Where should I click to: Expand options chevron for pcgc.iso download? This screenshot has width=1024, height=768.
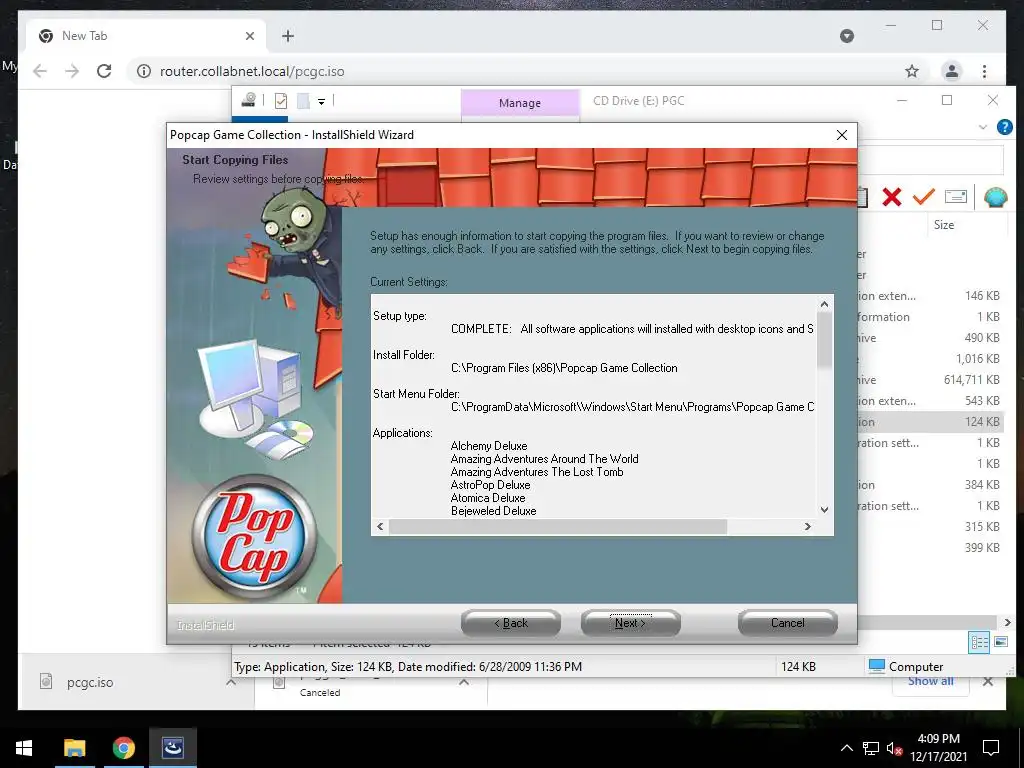[231, 682]
